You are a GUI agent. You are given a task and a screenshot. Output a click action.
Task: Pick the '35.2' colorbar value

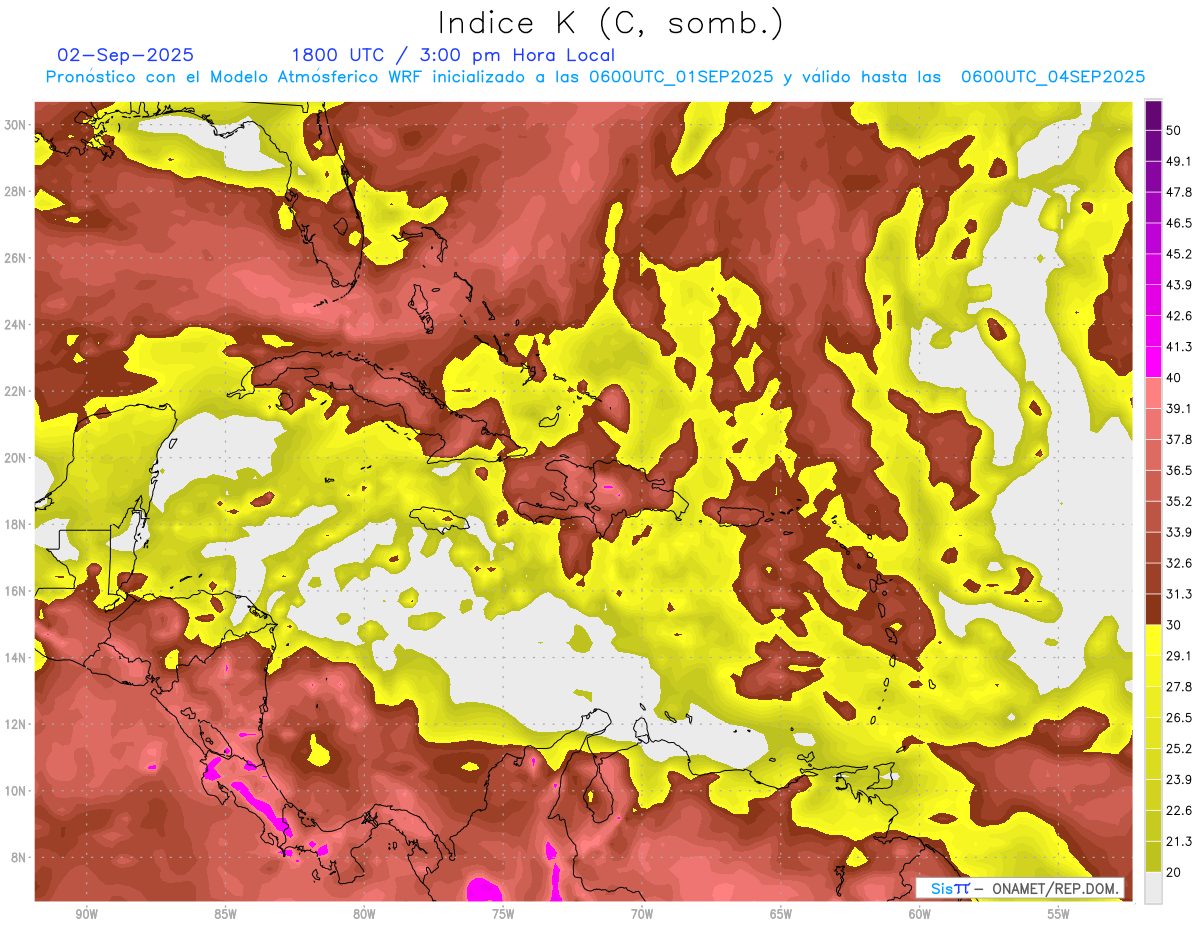[1180, 501]
